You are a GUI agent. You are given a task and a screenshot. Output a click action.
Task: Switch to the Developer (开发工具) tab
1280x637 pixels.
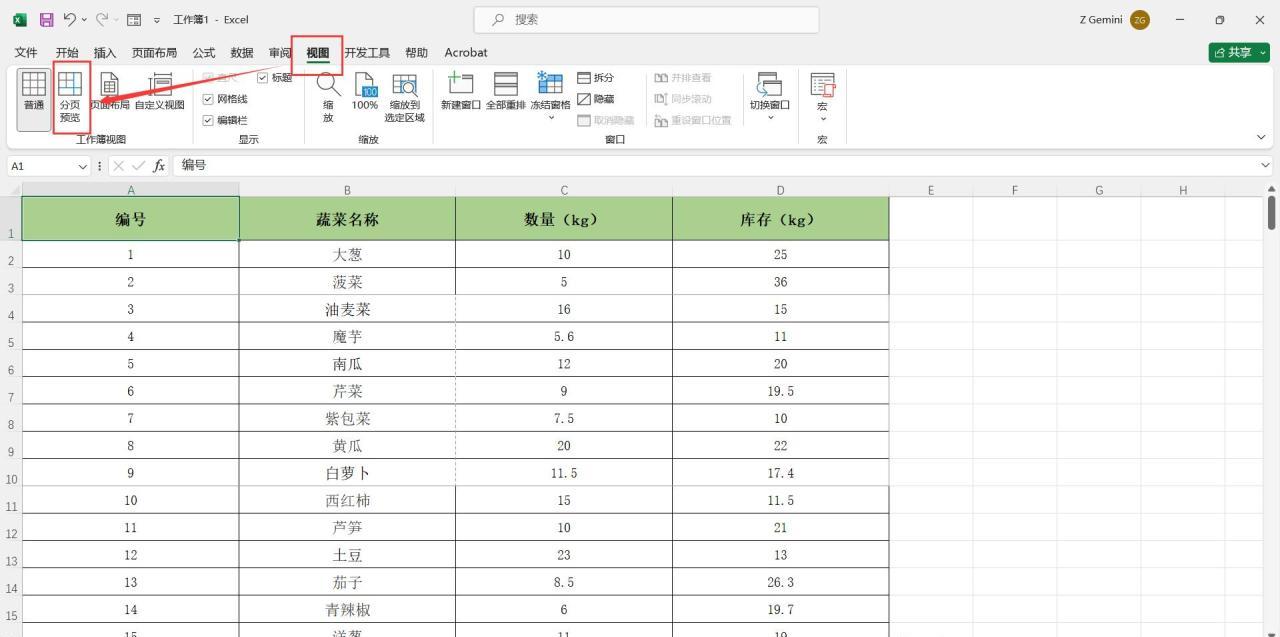367,53
